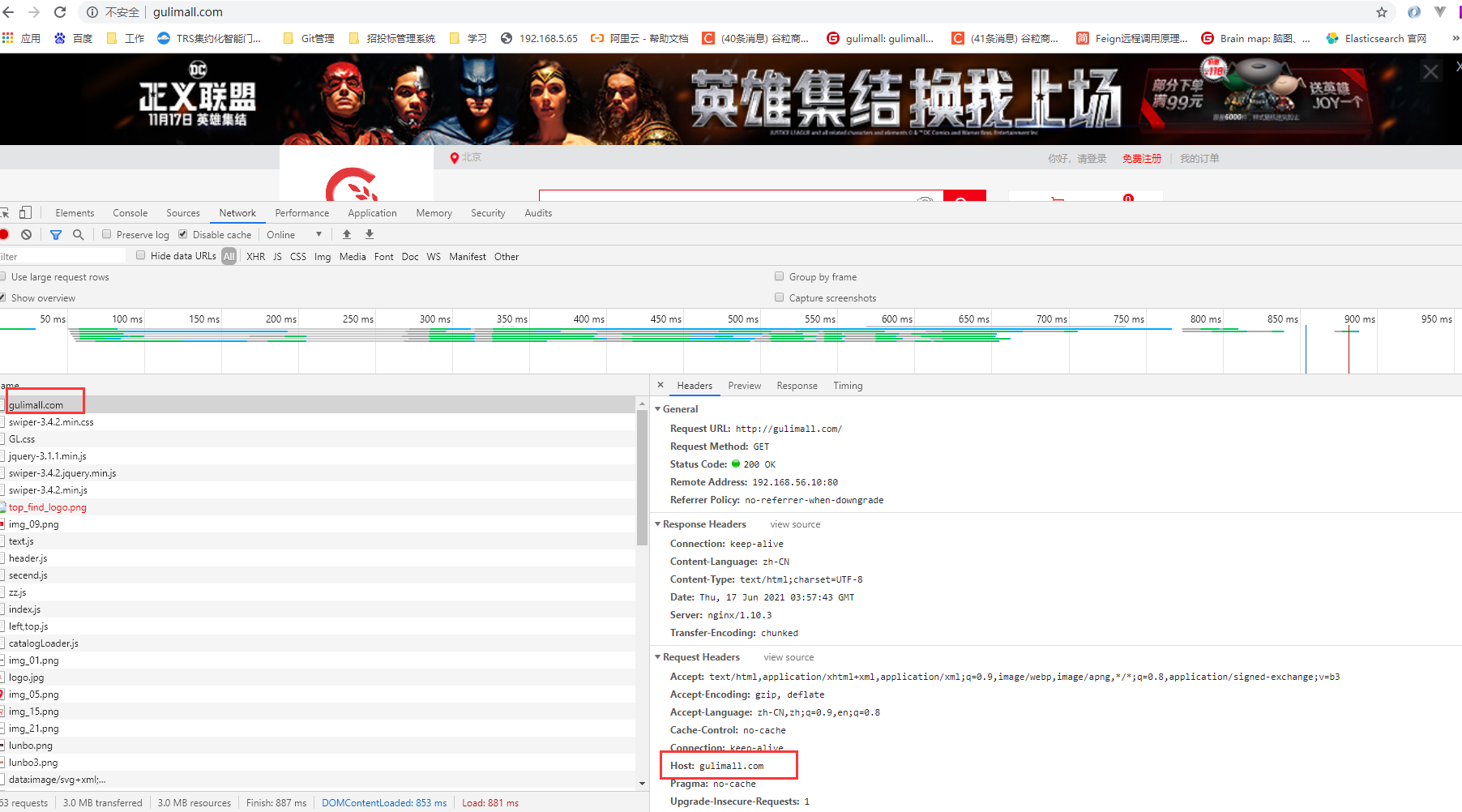
Task: Check the Capture screenshots option
Action: 779,297
